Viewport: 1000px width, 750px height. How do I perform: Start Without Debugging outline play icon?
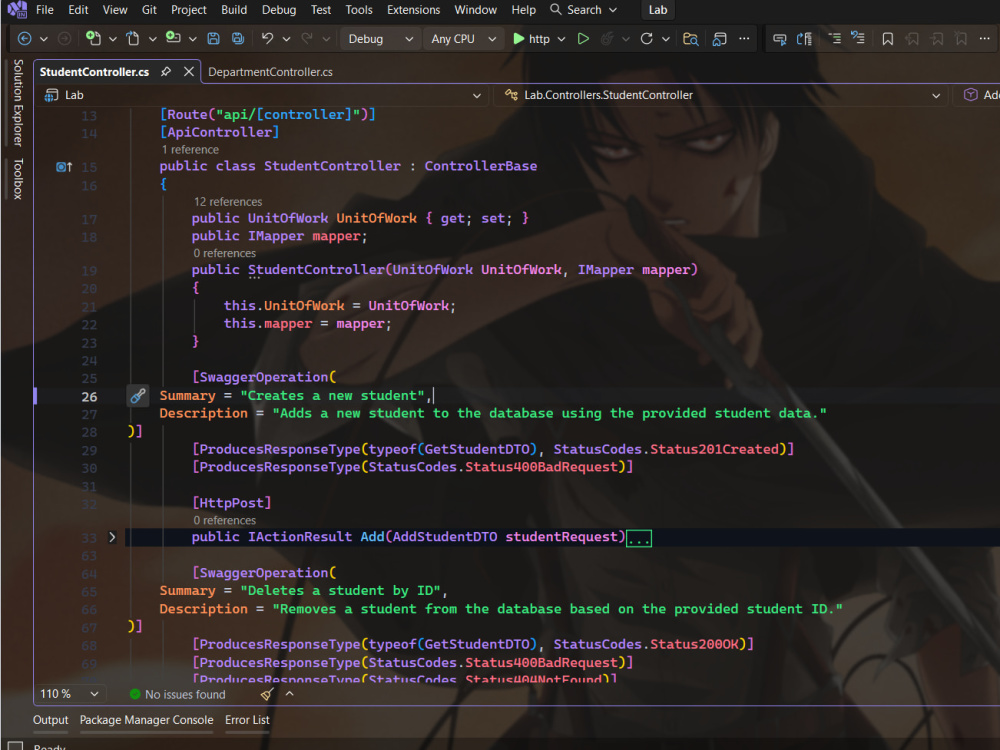tap(583, 39)
